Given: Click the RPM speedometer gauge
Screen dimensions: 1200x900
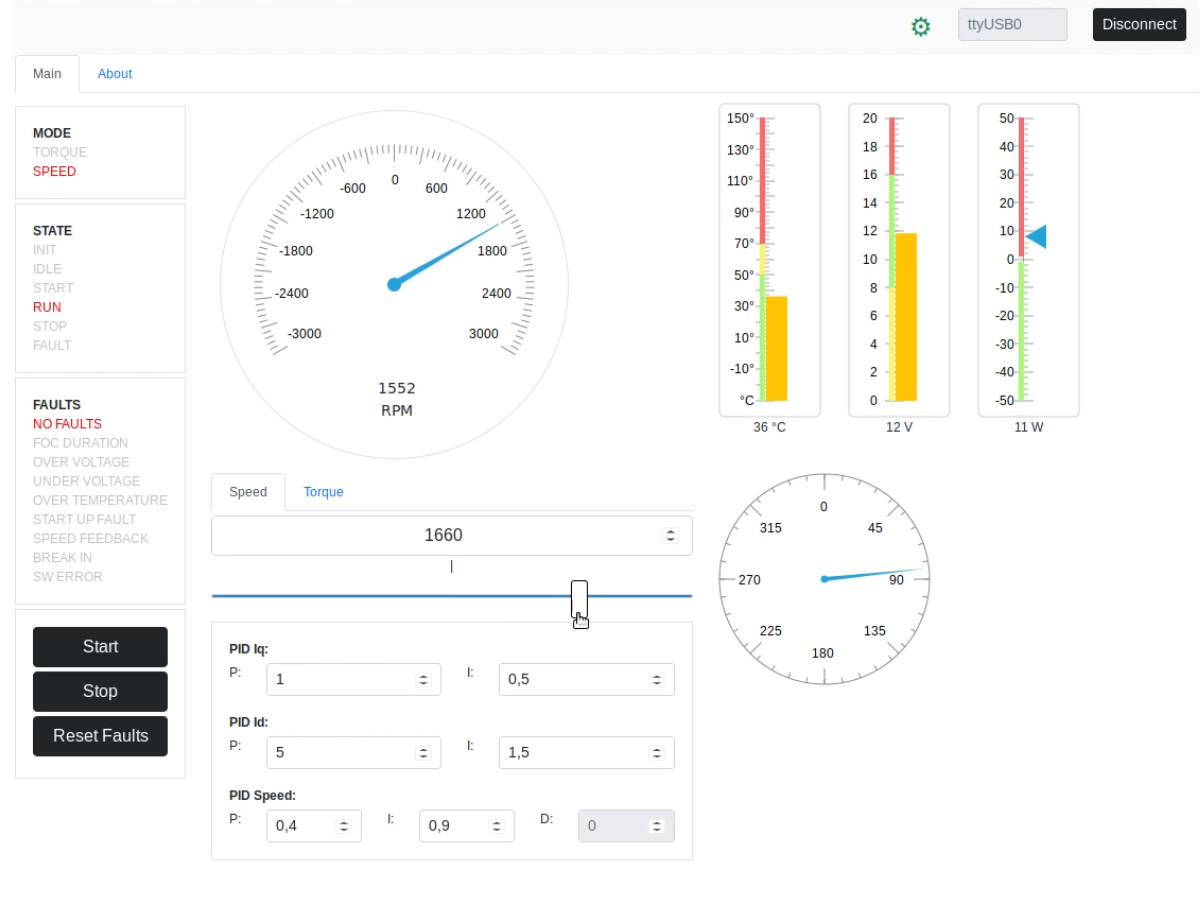Looking at the screenshot, I should pos(394,284).
